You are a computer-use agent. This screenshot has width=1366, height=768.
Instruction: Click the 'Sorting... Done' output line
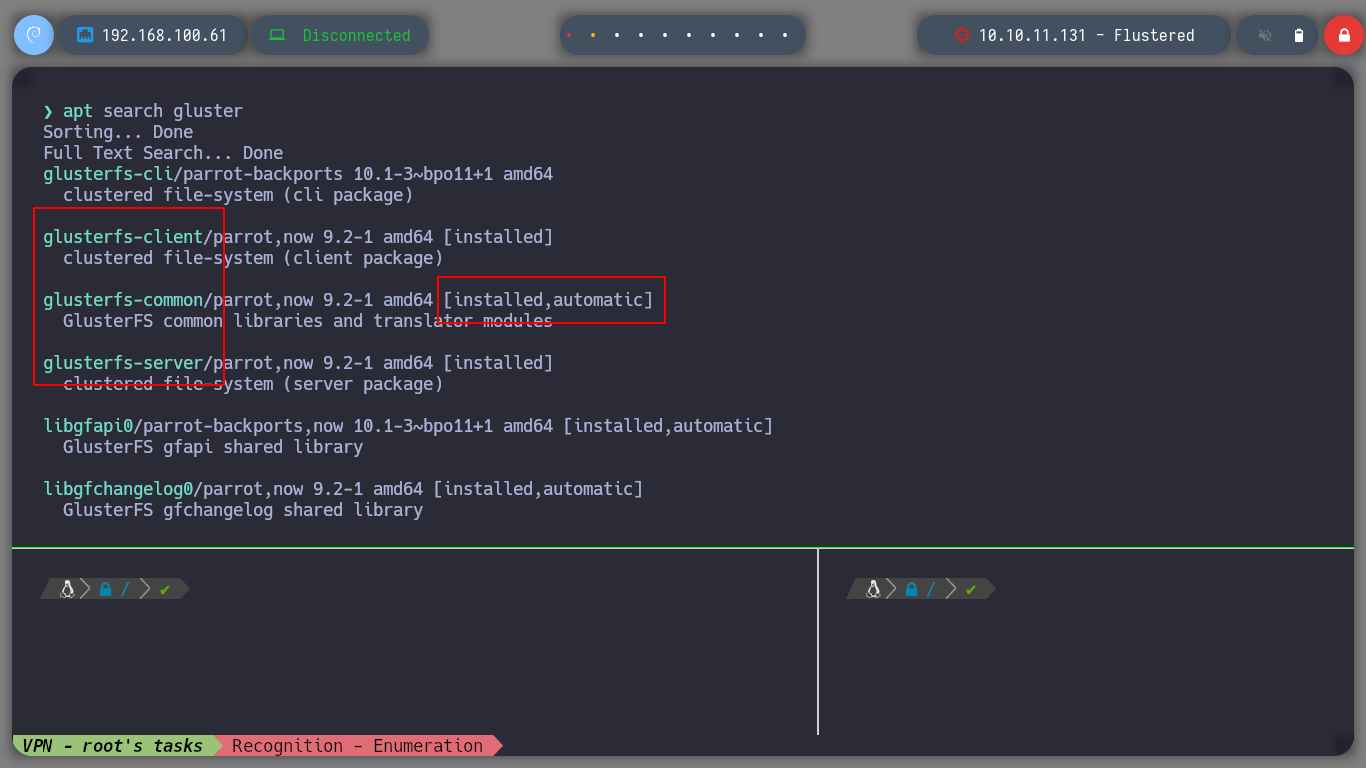click(x=118, y=132)
